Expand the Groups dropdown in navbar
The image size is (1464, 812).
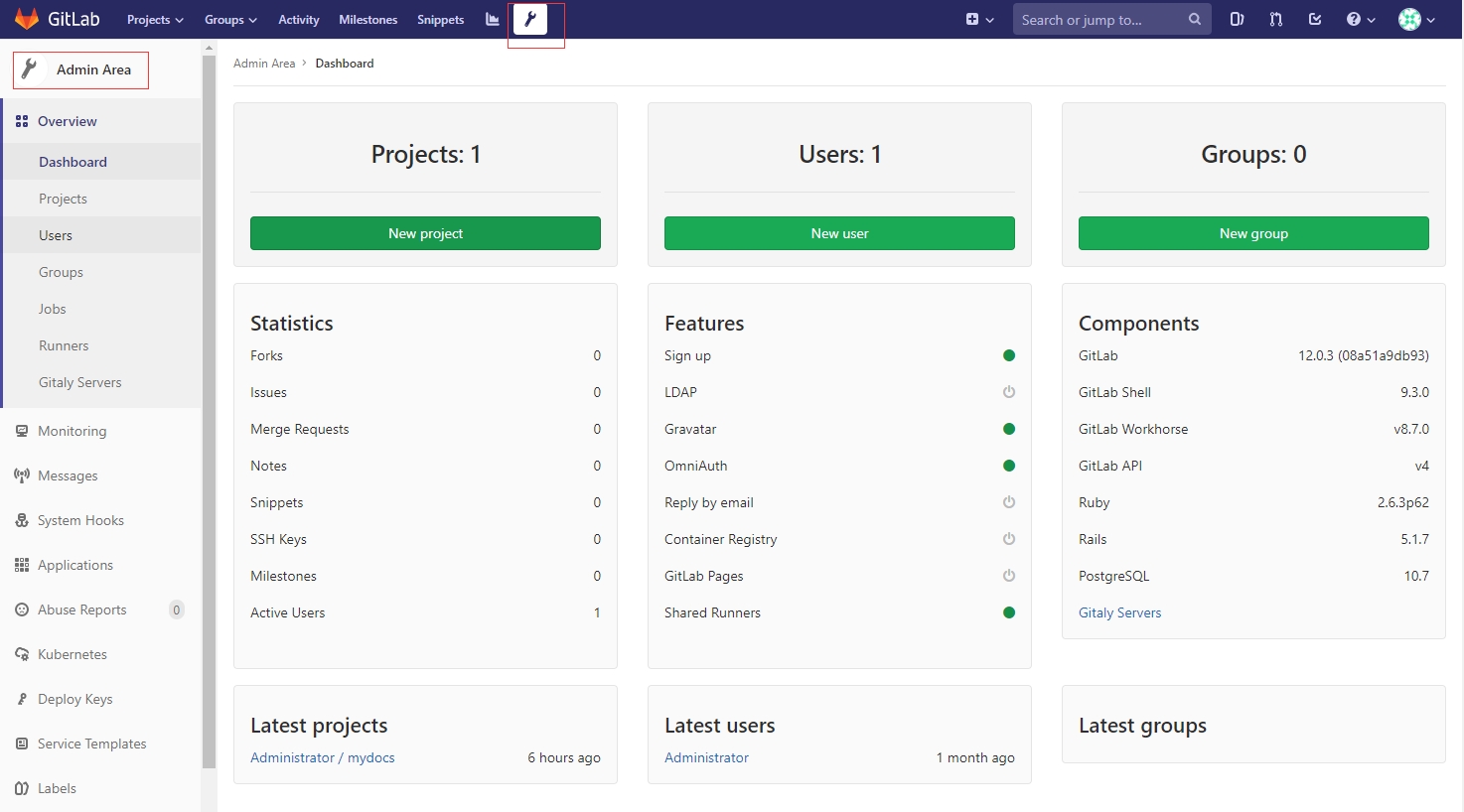230,20
